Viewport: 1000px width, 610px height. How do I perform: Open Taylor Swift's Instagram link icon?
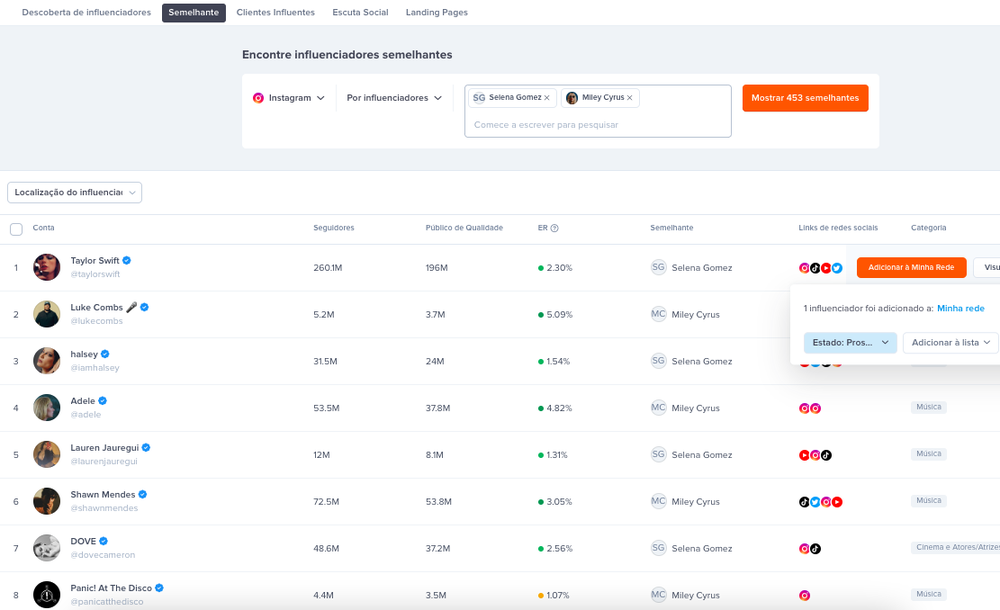click(x=804, y=268)
